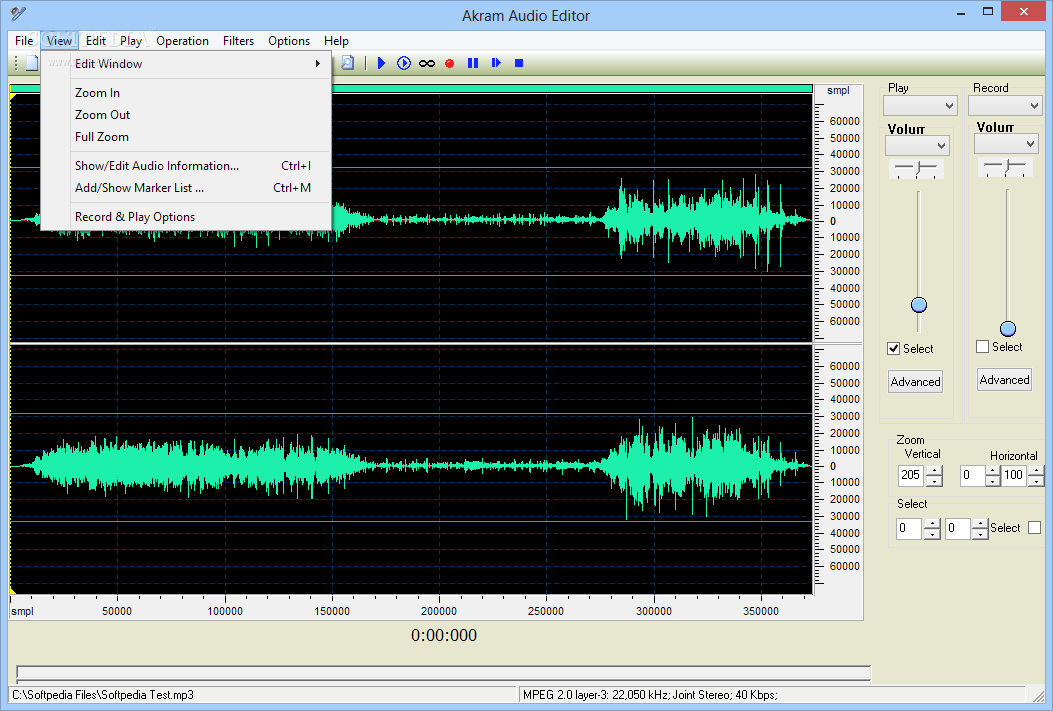This screenshot has height=711, width=1053.
Task: Click the magnifier preview document icon
Action: click(347, 63)
